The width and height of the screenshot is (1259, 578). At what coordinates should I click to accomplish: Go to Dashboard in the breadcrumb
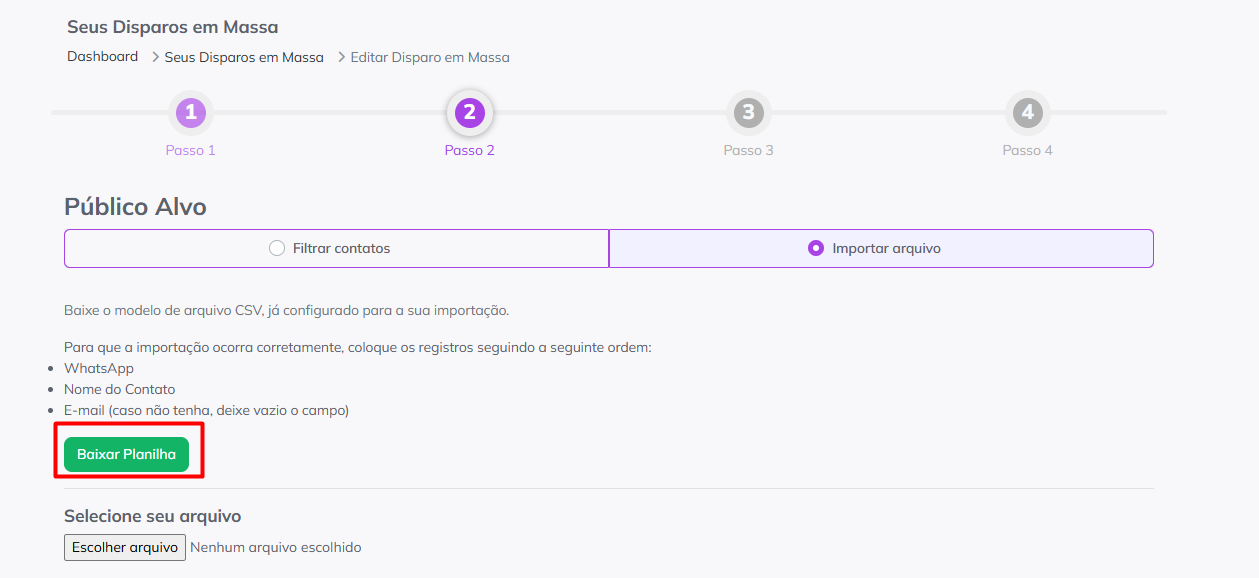pos(102,57)
